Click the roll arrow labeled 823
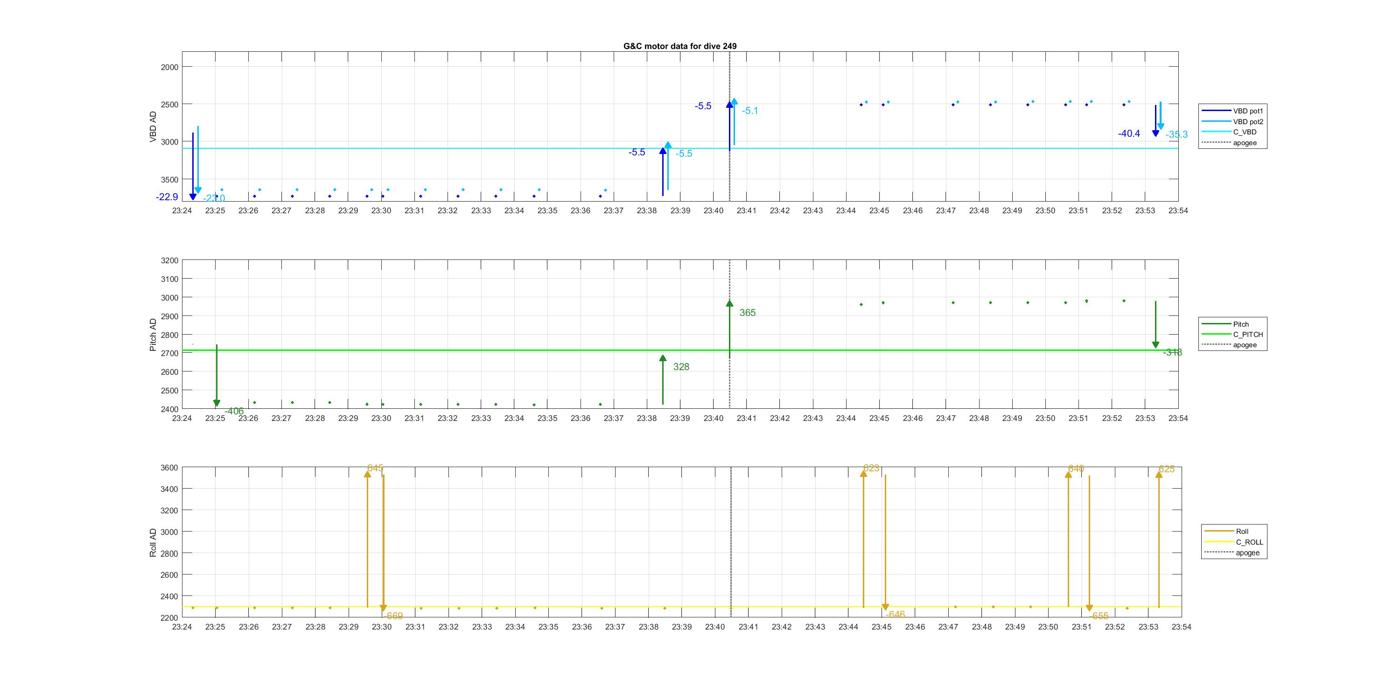This screenshot has width=1400, height=693. click(864, 538)
